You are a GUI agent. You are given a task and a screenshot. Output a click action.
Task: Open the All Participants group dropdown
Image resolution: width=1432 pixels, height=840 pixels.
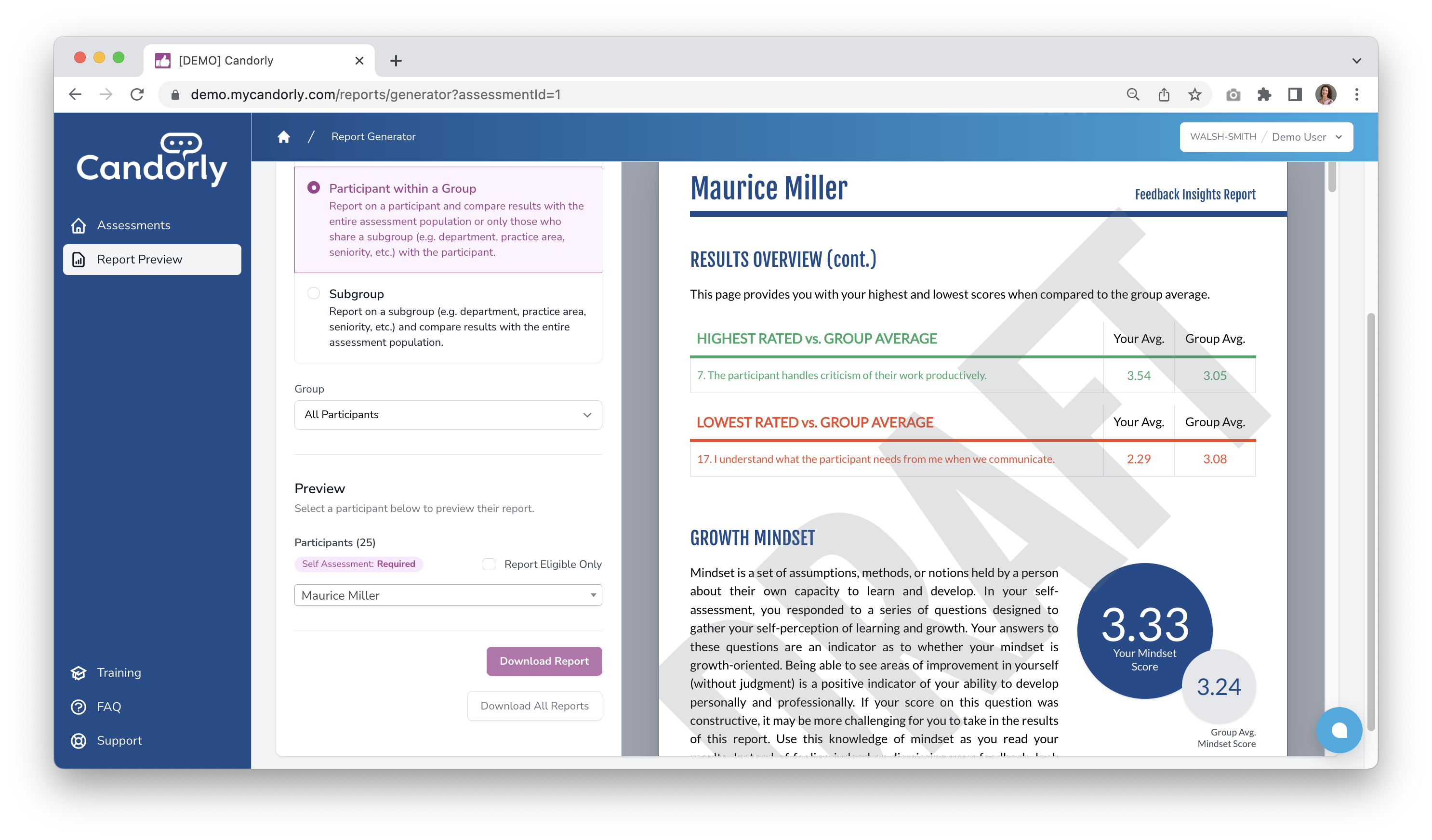point(448,415)
